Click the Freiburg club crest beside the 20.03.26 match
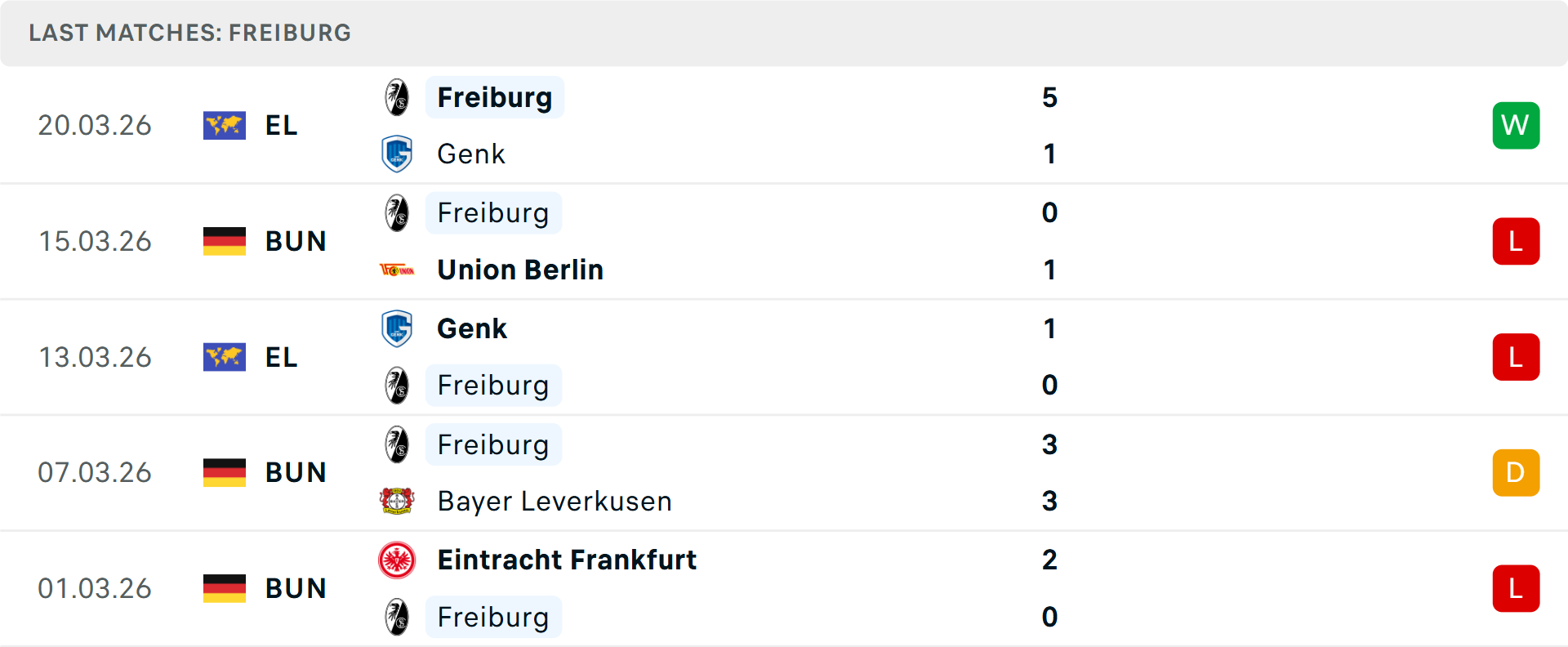This screenshot has height=647, width=1568. (x=398, y=97)
